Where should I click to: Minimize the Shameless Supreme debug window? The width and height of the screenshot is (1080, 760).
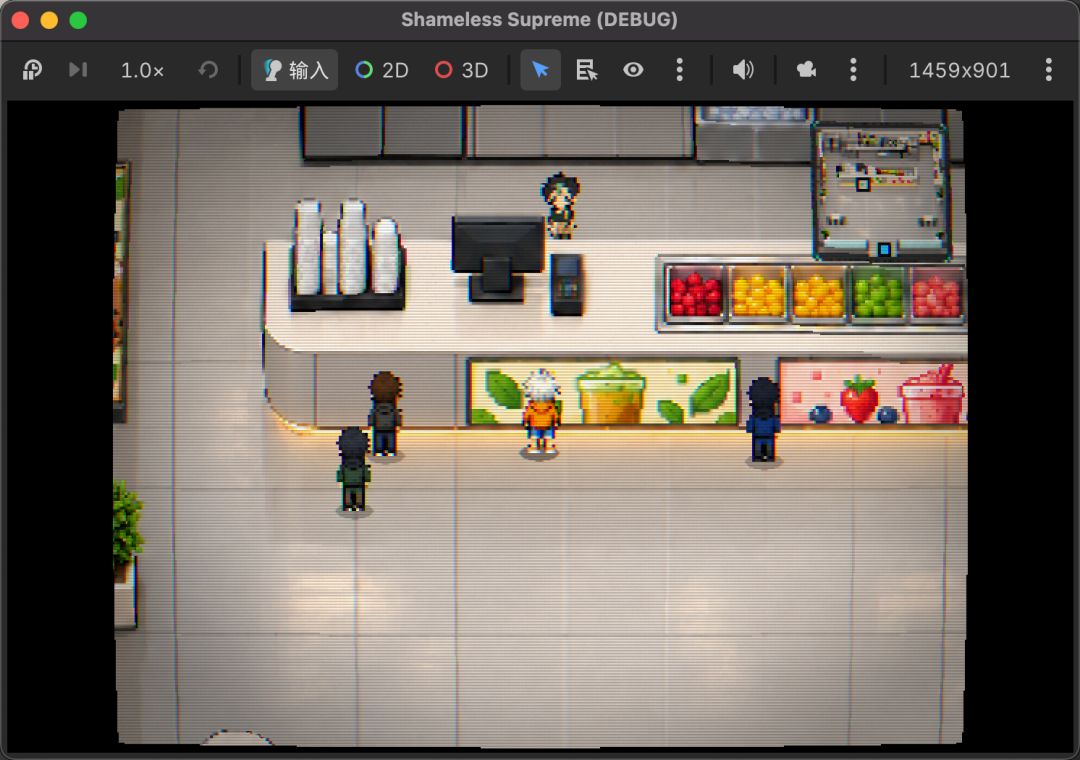(50, 20)
